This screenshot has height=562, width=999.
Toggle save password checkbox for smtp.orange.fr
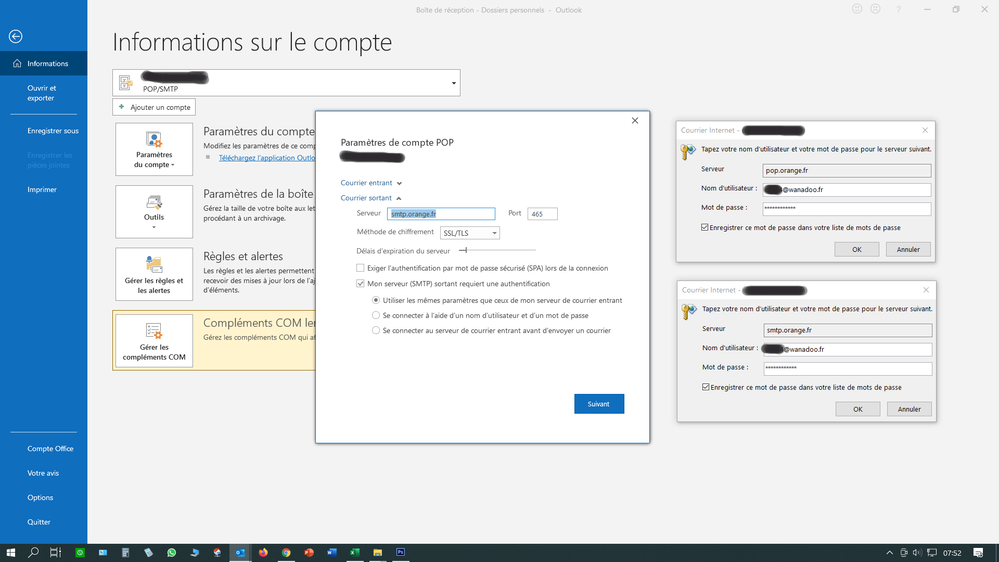706,387
